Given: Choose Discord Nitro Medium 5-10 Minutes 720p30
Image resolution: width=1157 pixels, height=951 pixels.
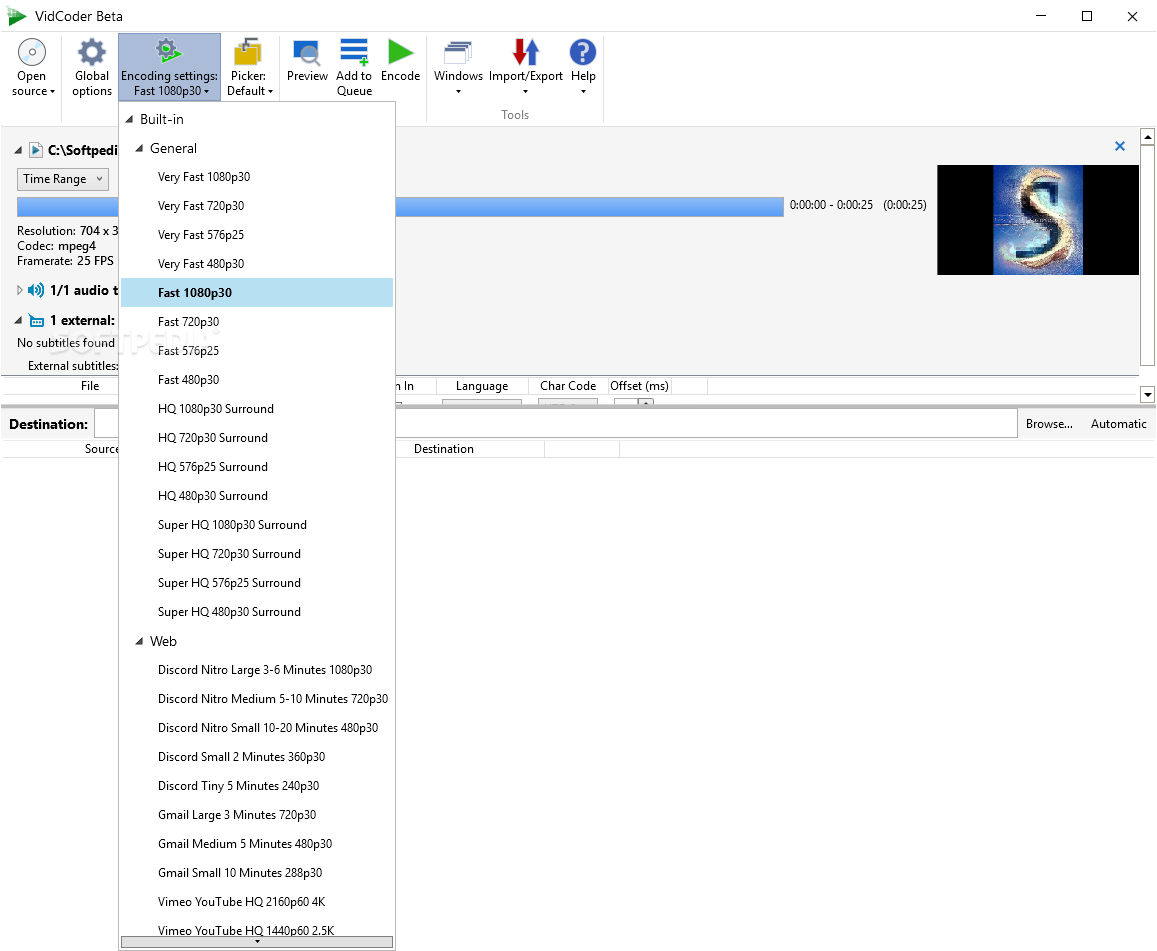Looking at the screenshot, I should 257,699.
